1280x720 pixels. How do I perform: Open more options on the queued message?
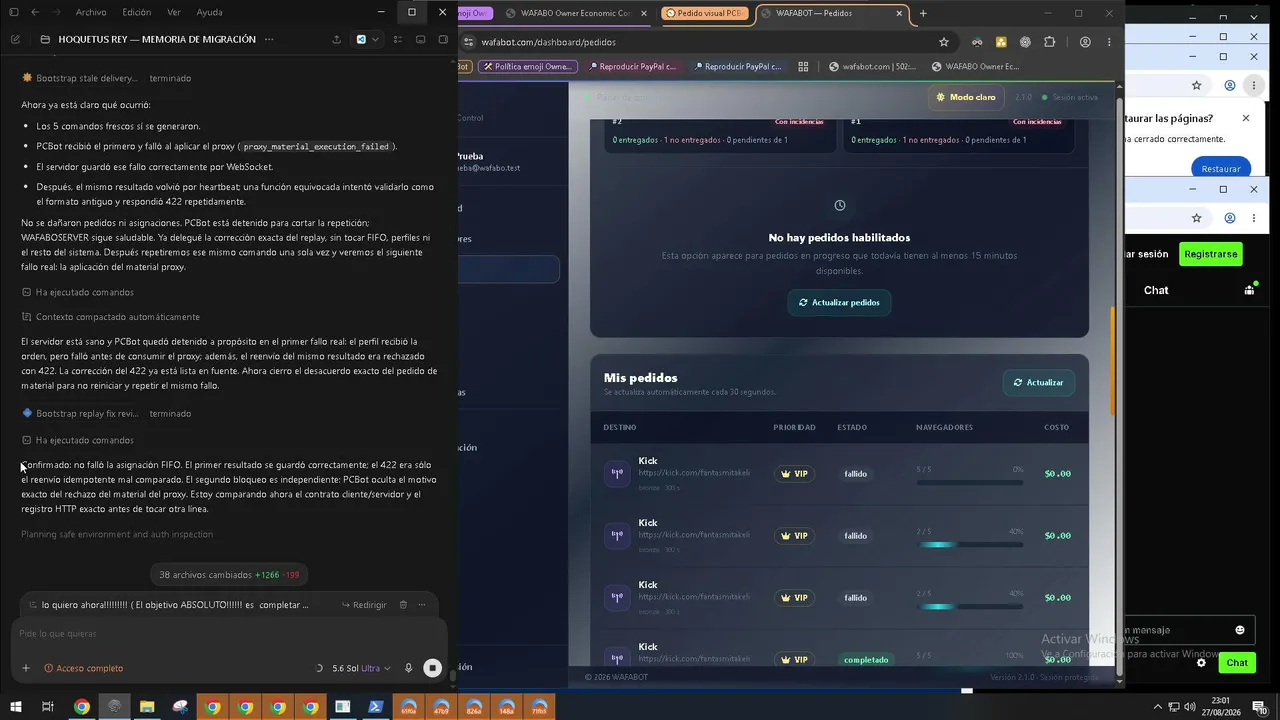pos(422,605)
